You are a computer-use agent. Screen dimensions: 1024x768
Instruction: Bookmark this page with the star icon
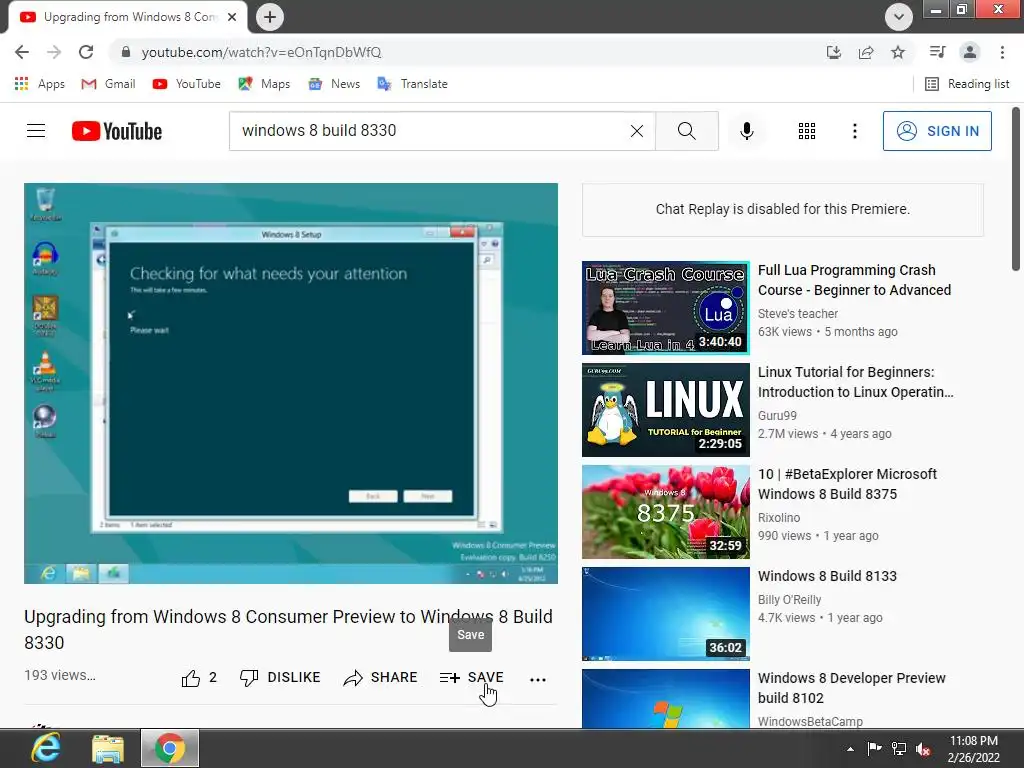[898, 52]
